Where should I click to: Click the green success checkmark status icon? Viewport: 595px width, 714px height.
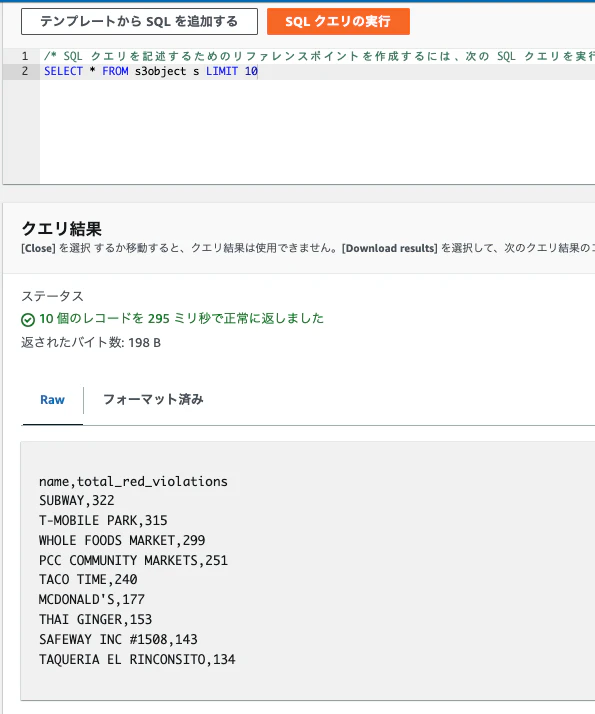(x=28, y=320)
